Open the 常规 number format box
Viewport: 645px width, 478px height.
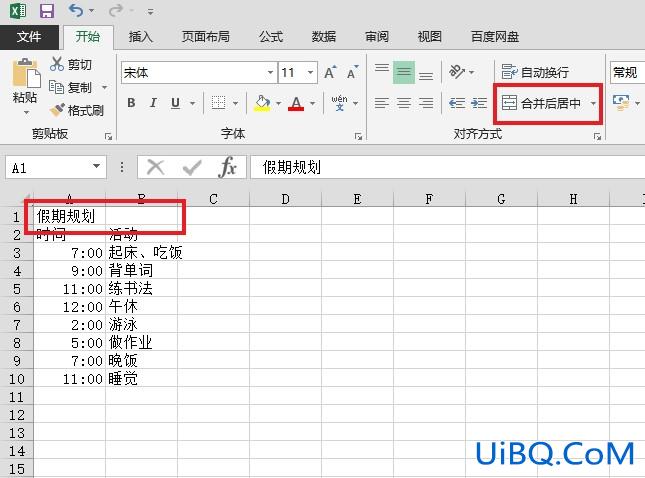(x=627, y=72)
